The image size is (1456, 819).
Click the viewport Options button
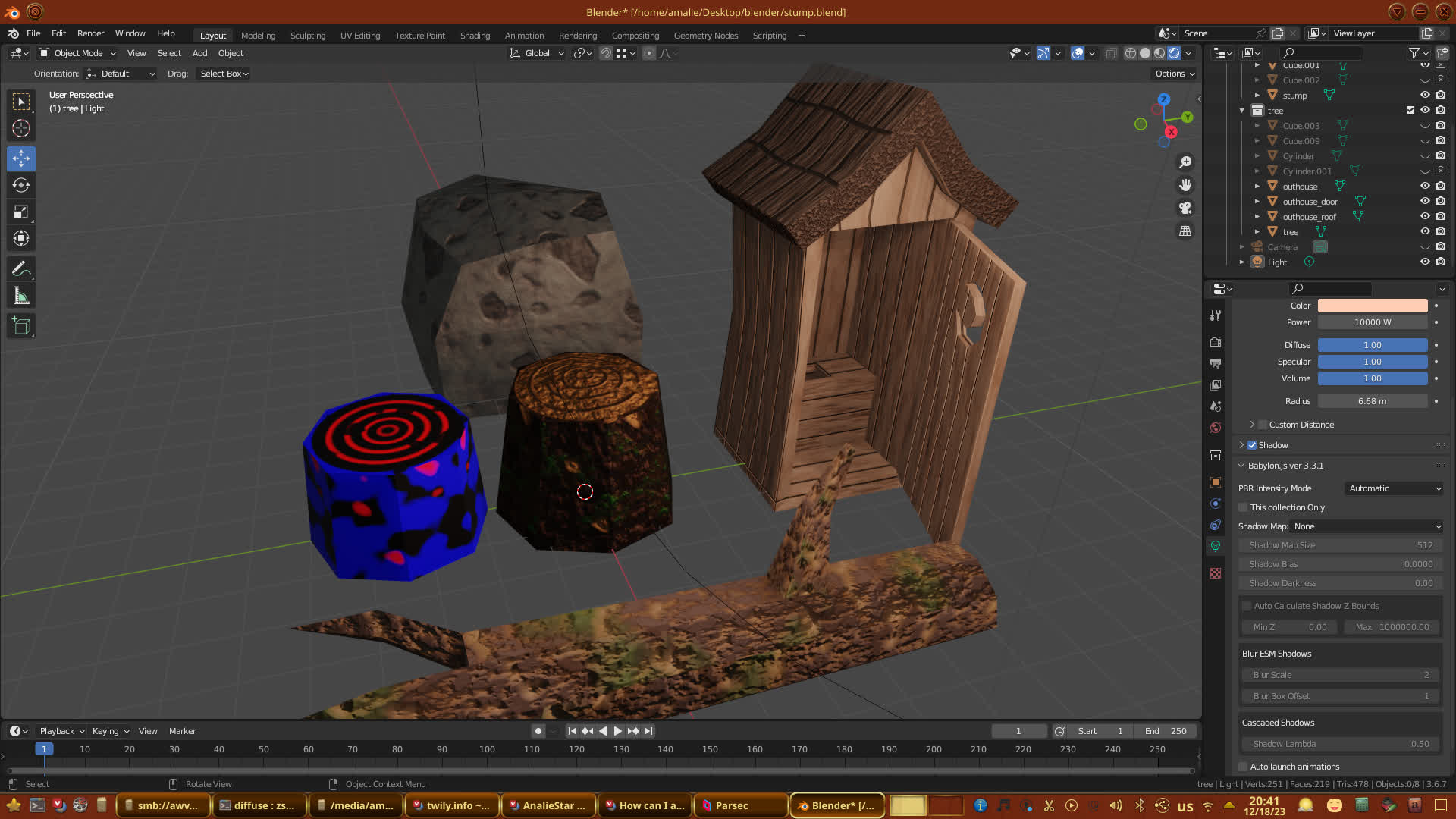(1174, 74)
